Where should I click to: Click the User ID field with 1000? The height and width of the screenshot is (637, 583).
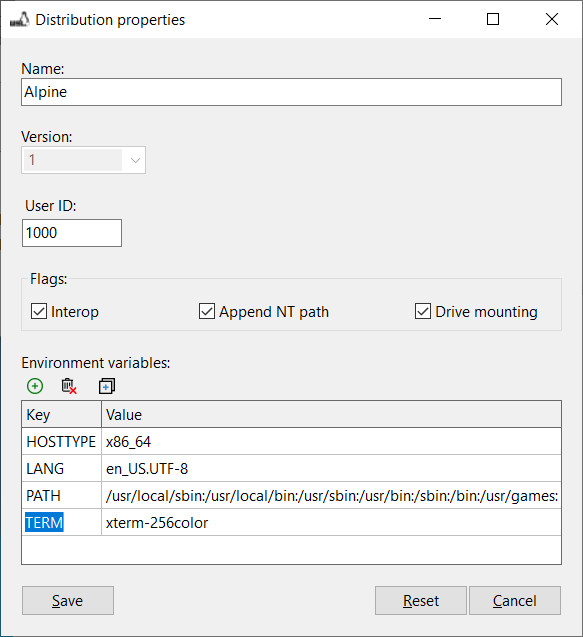[72, 233]
